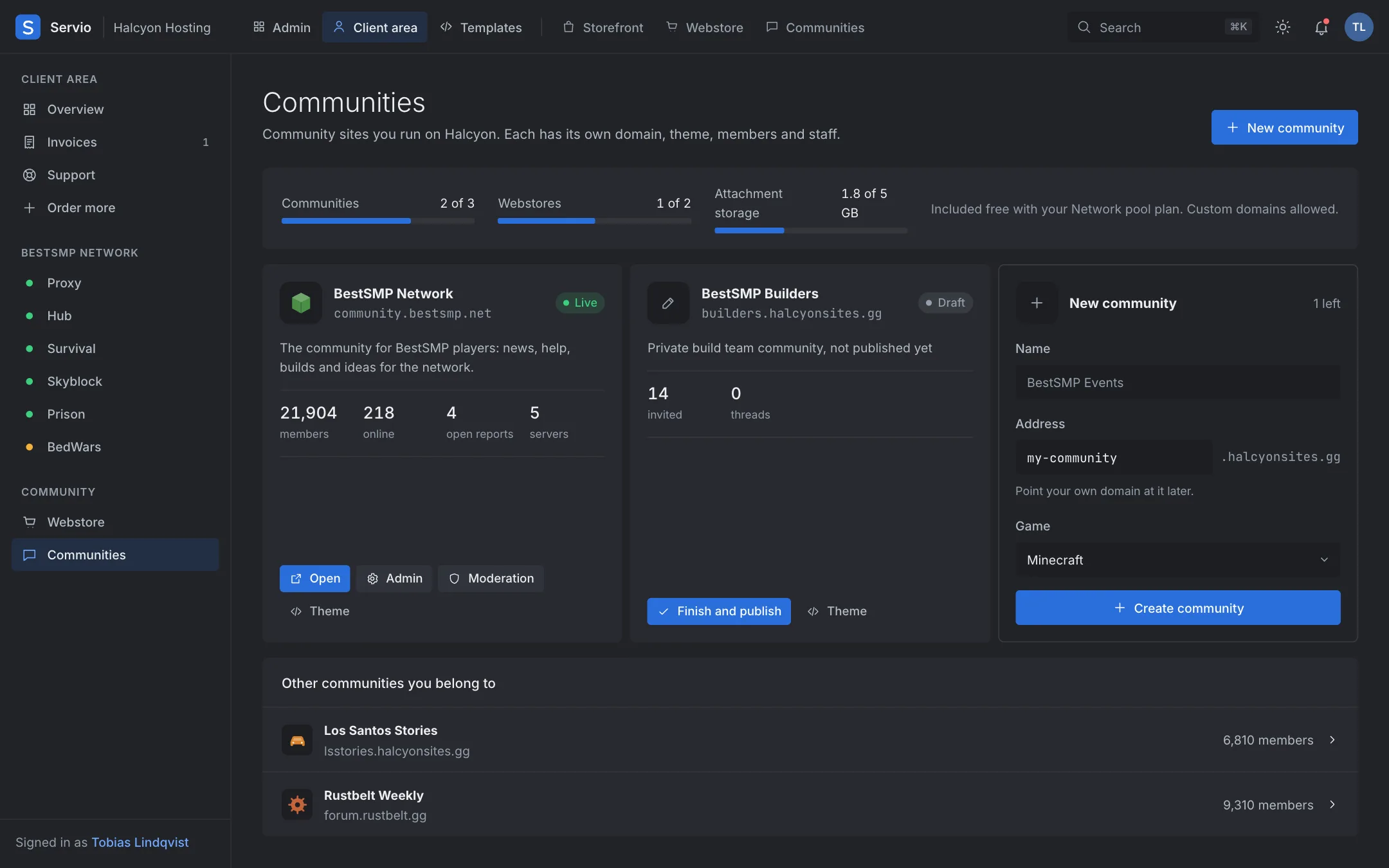Click Finish and publish for BestSMP Builders

tap(719, 611)
